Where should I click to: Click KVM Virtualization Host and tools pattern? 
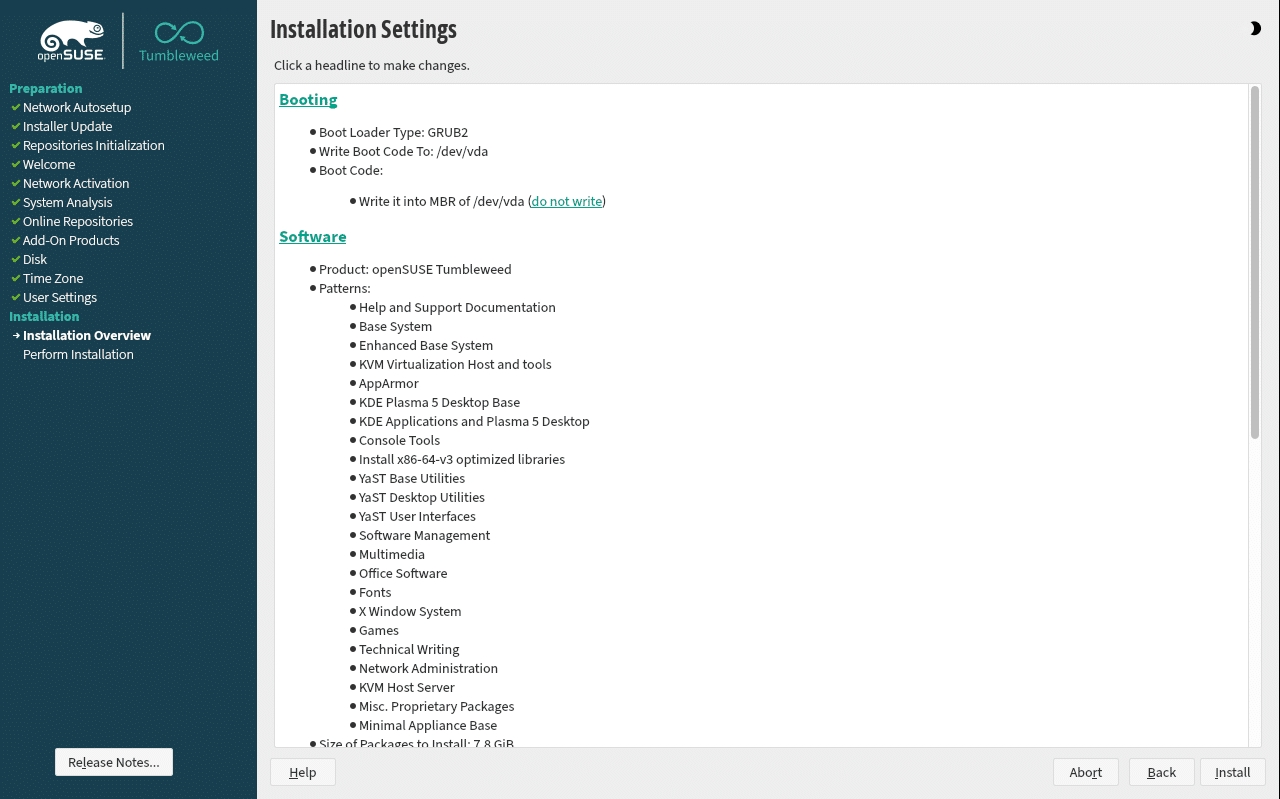pyautogui.click(x=455, y=364)
